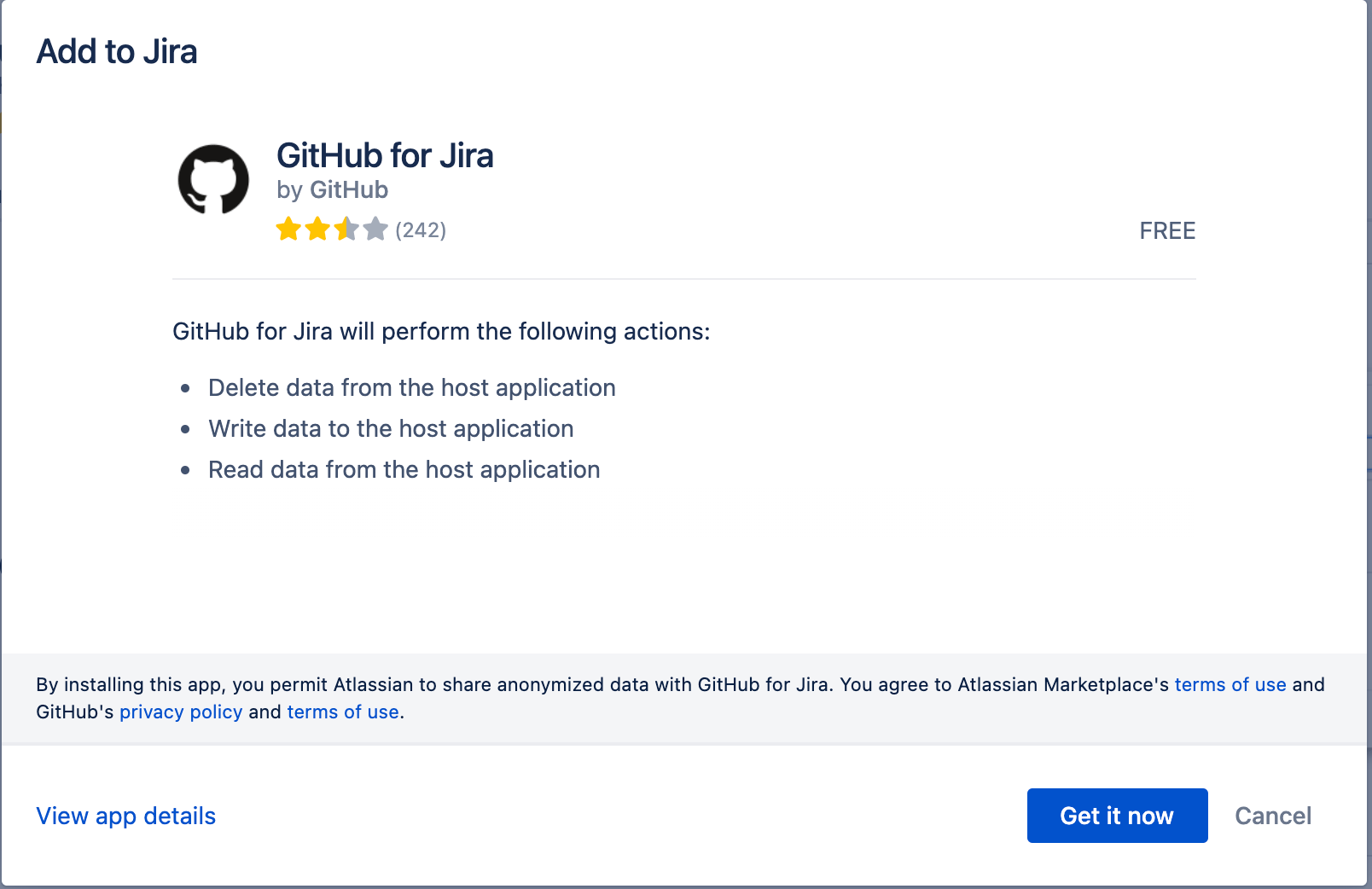Open Atlassian Marketplace's terms of use link
Screen dimensions: 1372x889
tap(1231, 684)
